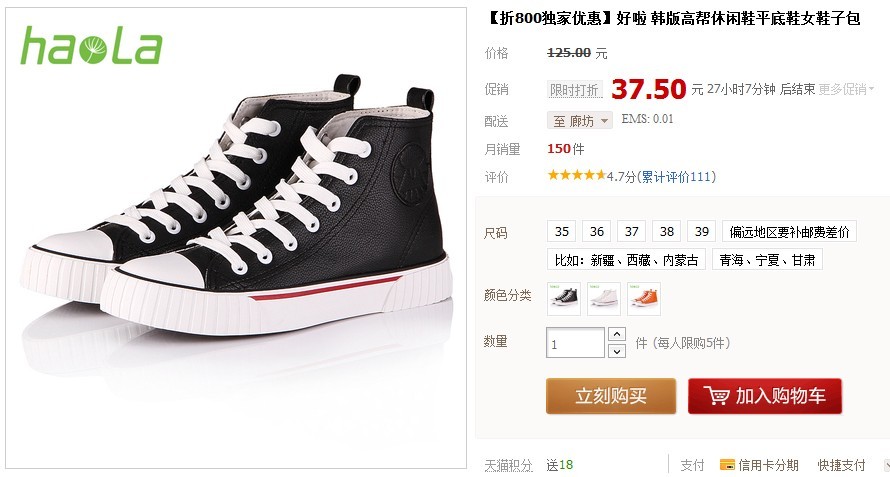Choose the orange shoe color swatch
Image resolution: width=890 pixels, height=477 pixels.
pyautogui.click(x=644, y=298)
